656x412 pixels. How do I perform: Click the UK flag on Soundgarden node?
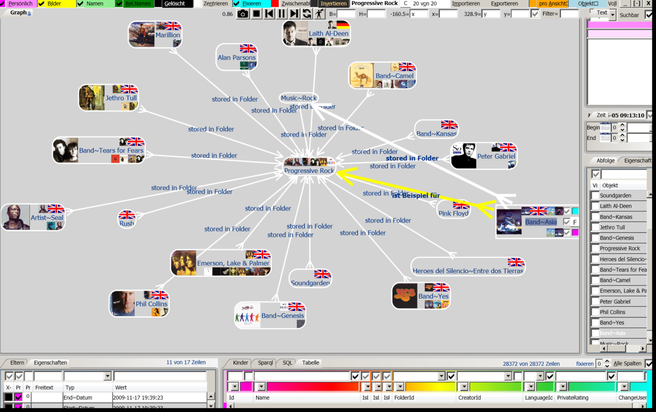coord(322,274)
